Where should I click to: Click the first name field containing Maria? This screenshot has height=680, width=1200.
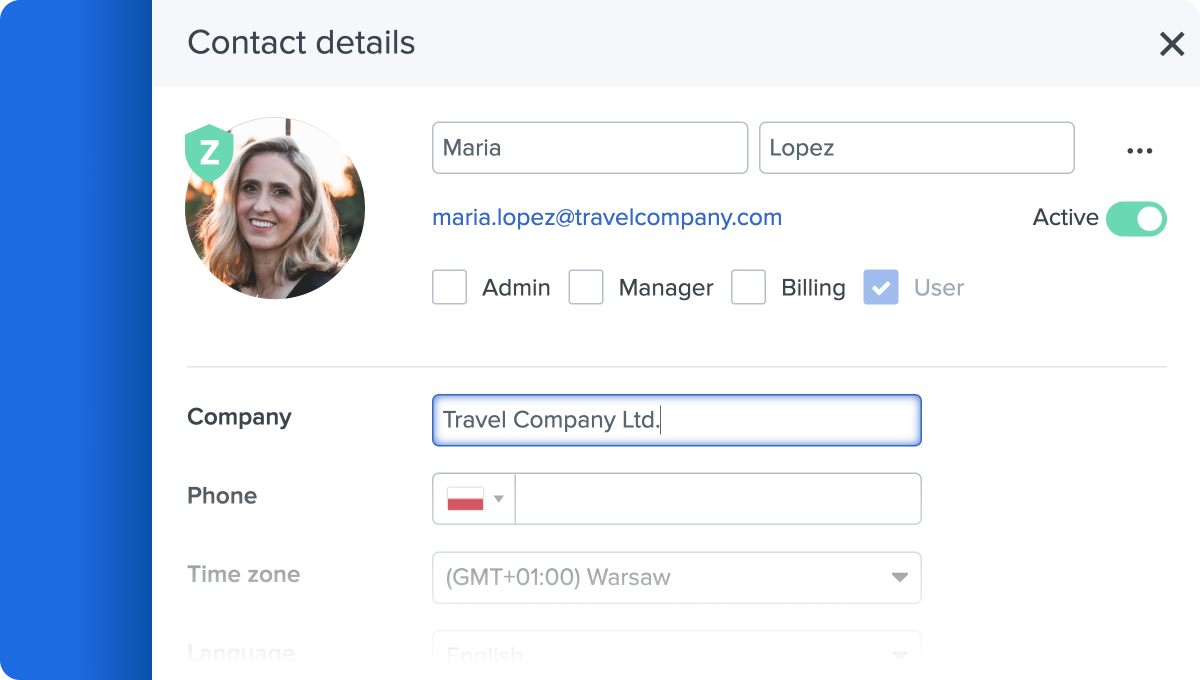(589, 148)
